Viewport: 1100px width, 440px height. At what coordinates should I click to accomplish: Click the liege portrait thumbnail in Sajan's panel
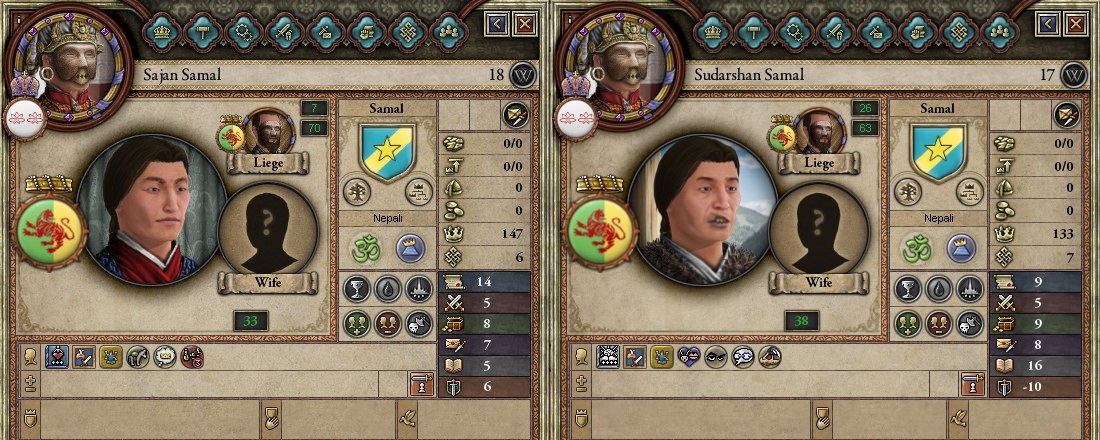[268, 131]
